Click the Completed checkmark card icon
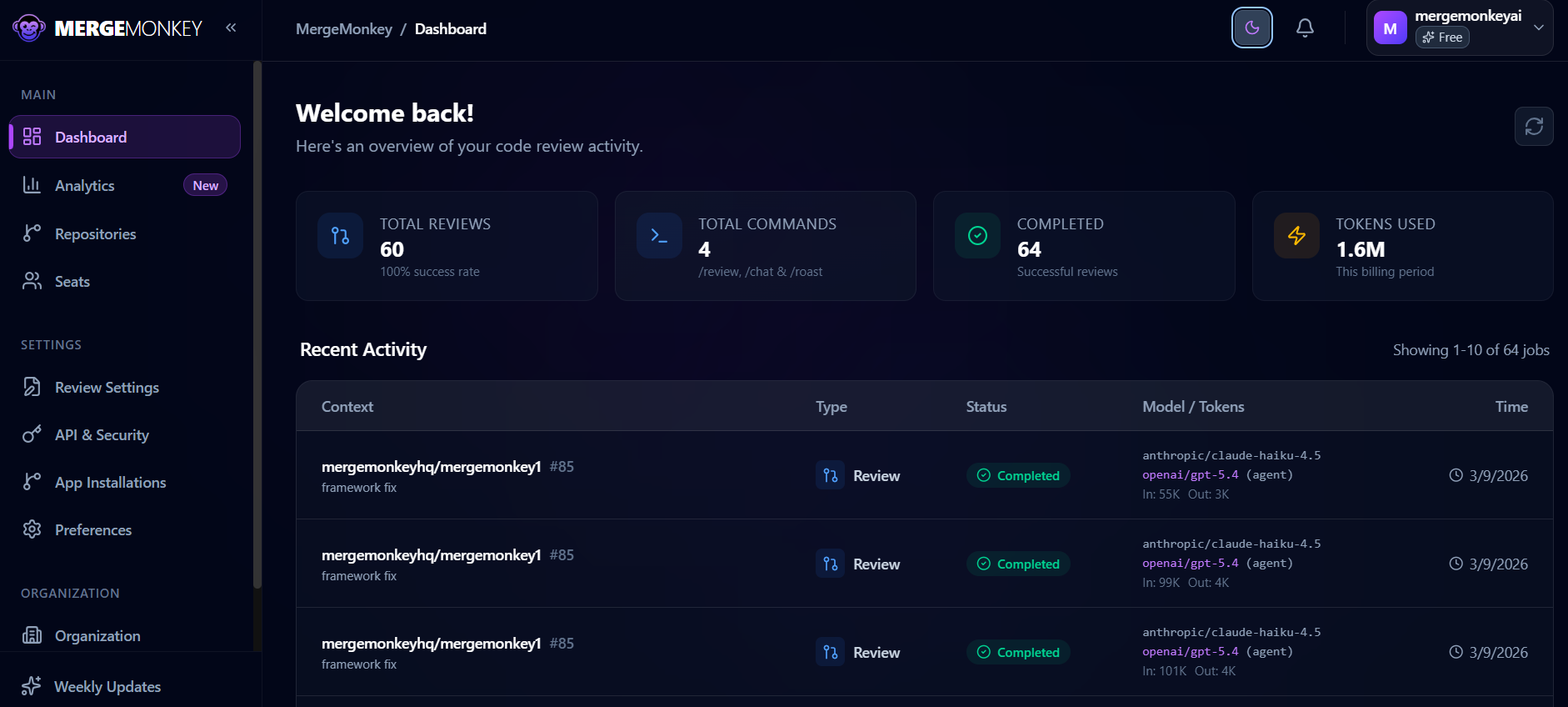The image size is (1568, 707). coord(977,236)
